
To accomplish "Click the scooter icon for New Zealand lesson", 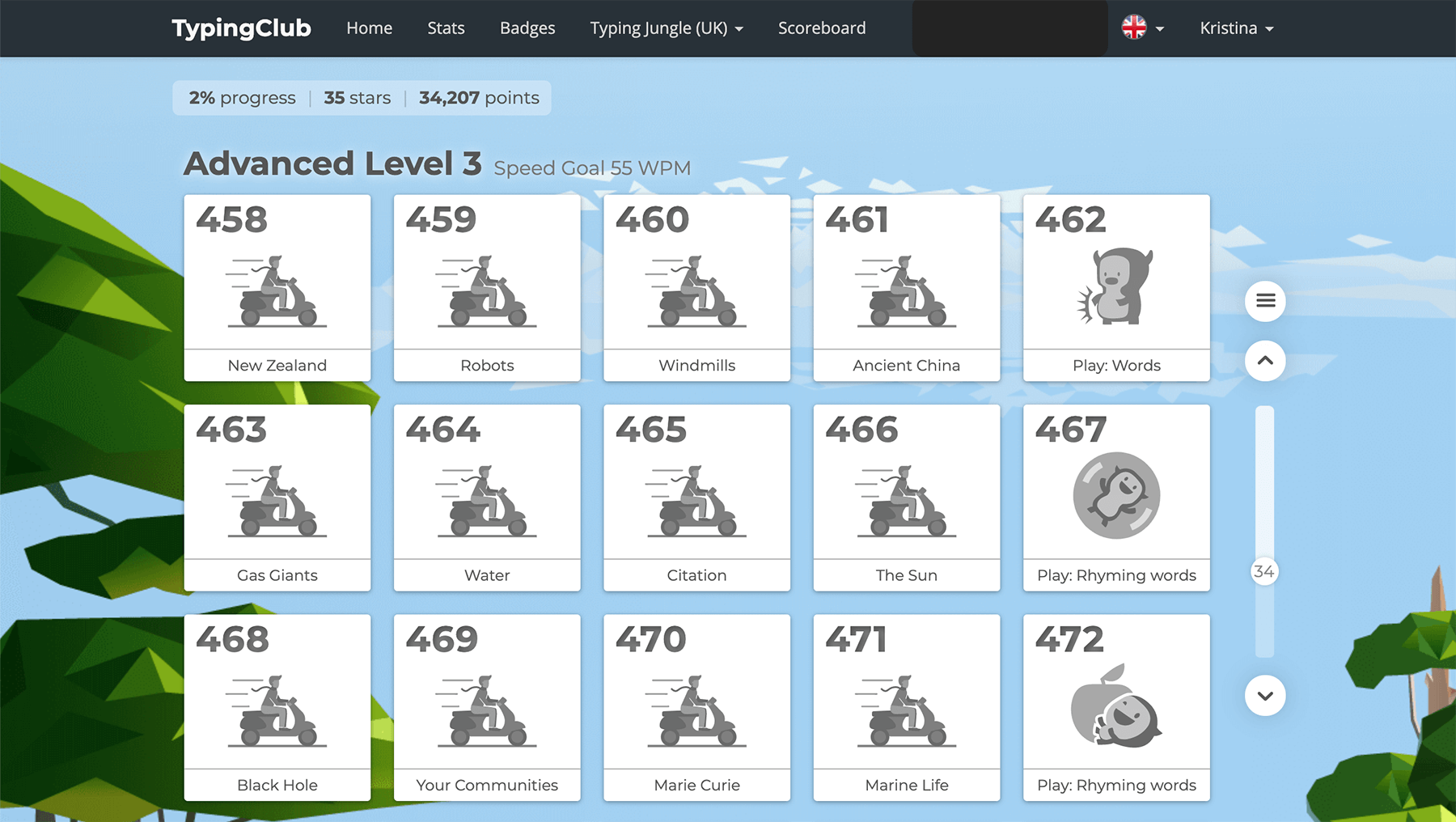I will click(277, 291).
